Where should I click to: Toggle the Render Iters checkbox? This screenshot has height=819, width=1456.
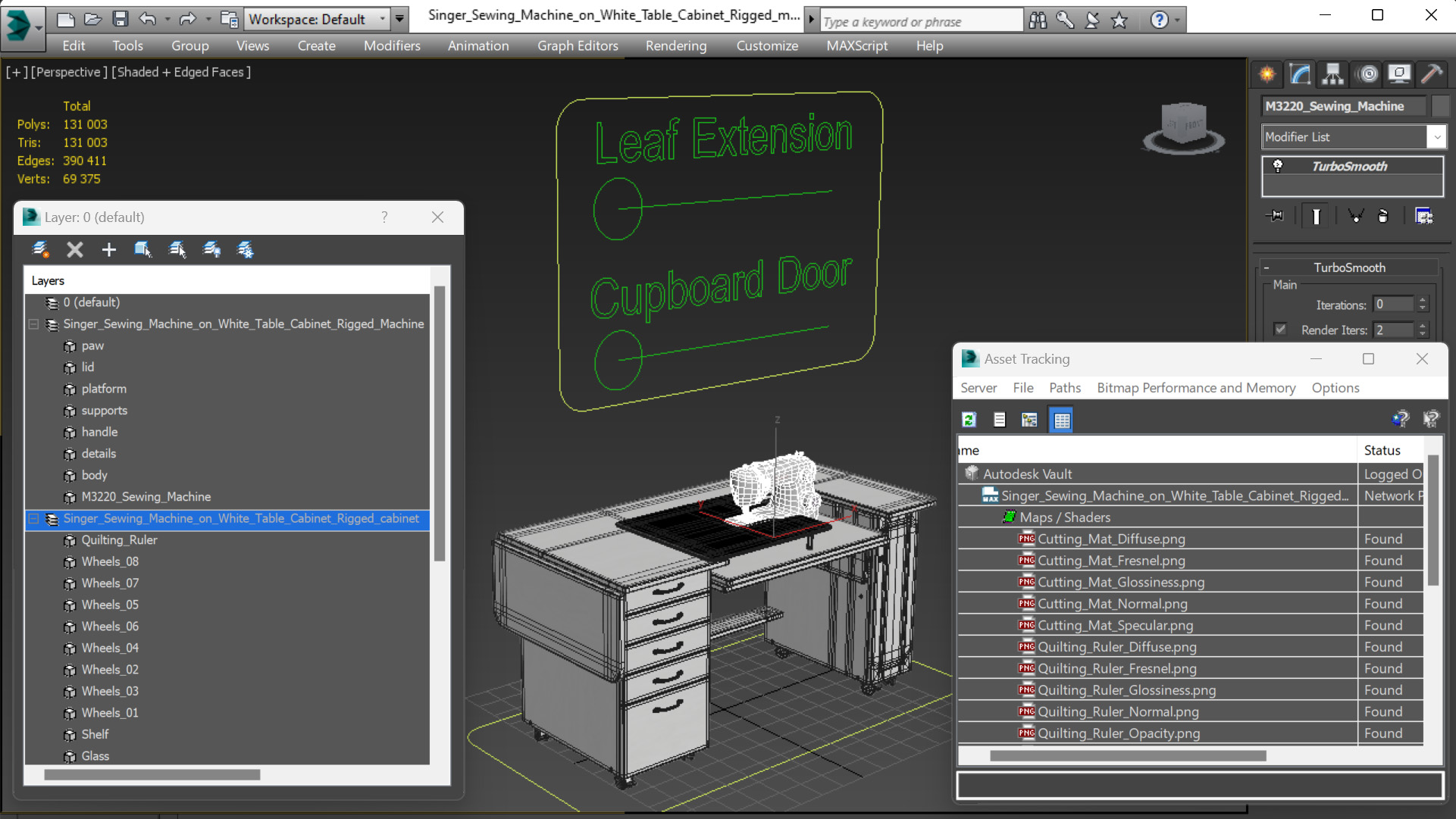[1280, 330]
